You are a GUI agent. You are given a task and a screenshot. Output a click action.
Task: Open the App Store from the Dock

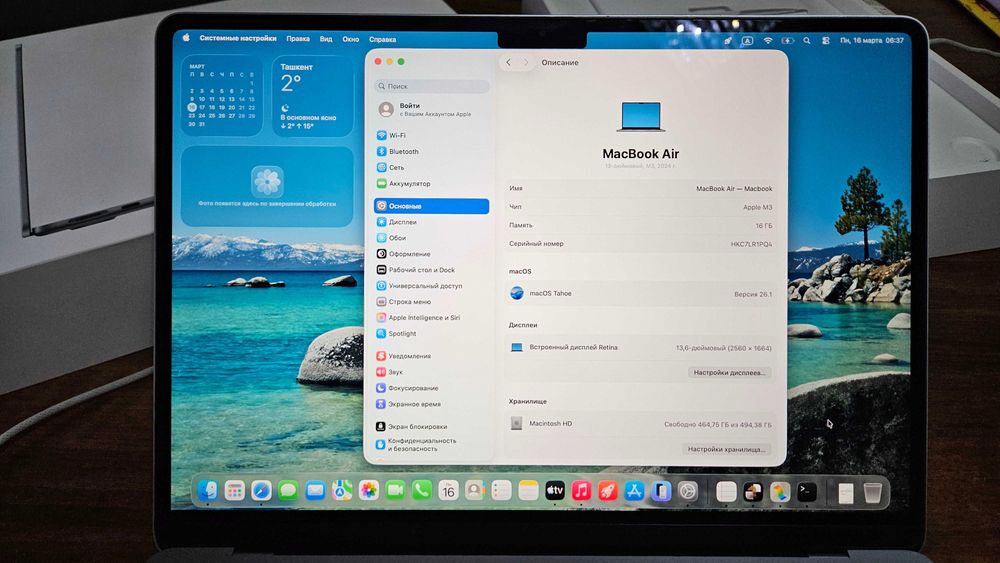(634, 491)
